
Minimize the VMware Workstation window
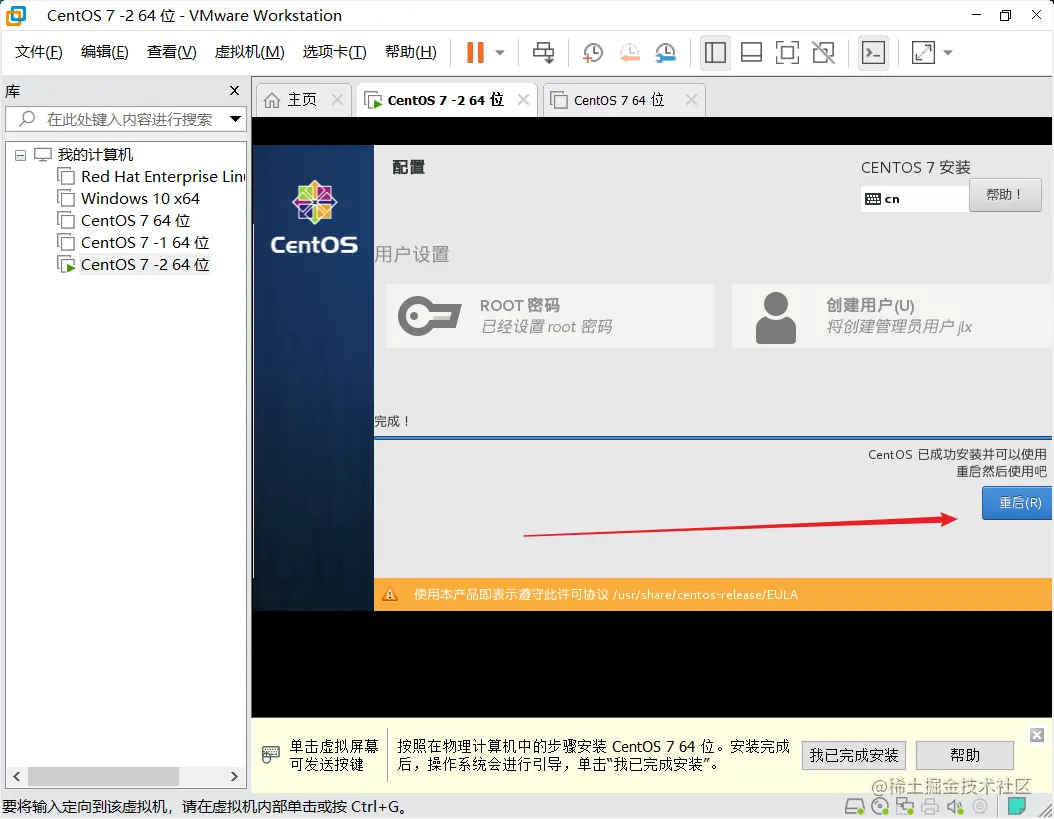pos(977,15)
